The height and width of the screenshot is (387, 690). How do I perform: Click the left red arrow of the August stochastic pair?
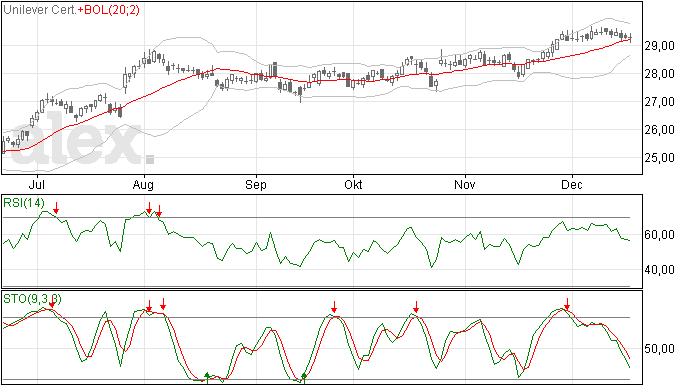click(149, 306)
